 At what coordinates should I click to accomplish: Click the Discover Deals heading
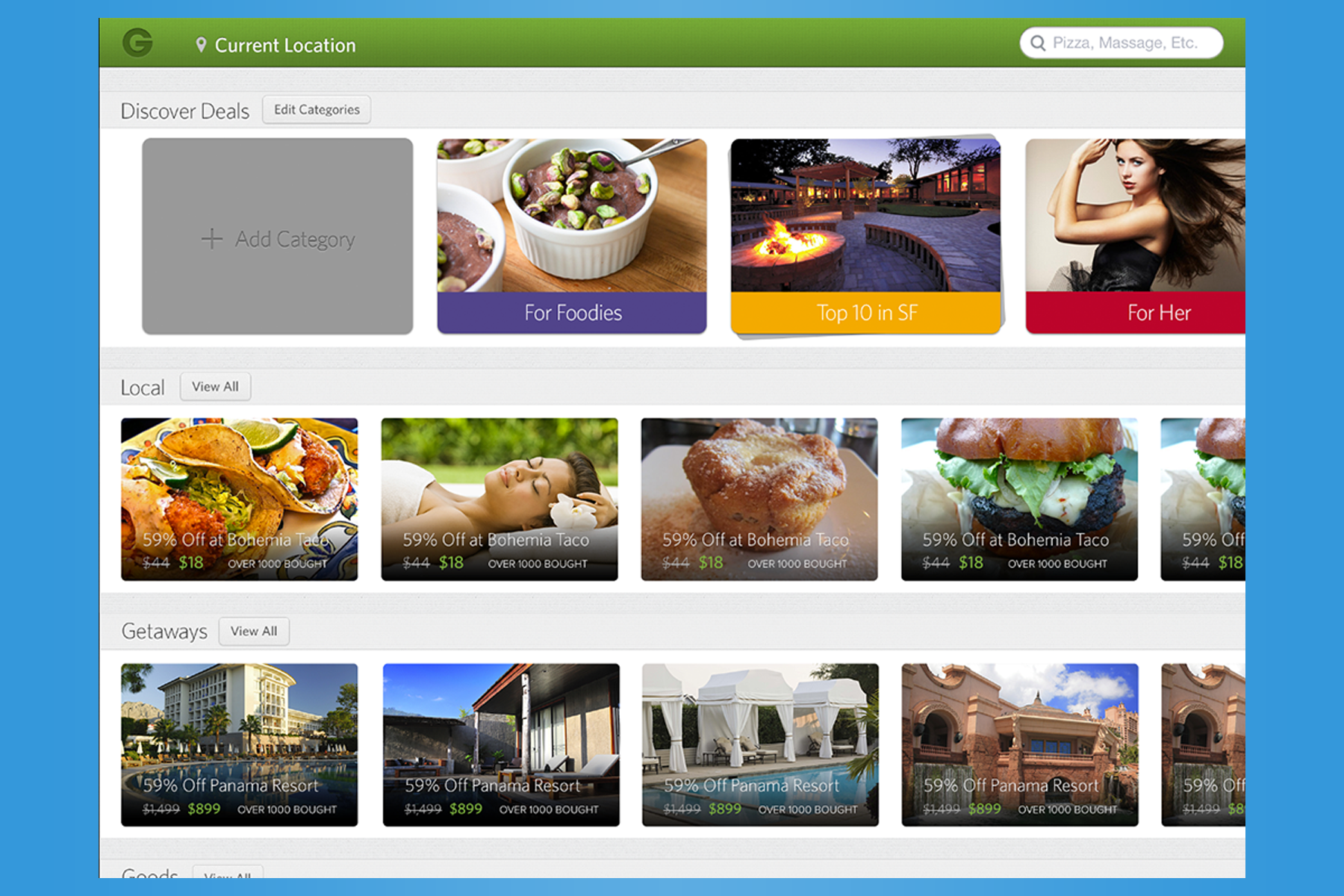[x=185, y=111]
